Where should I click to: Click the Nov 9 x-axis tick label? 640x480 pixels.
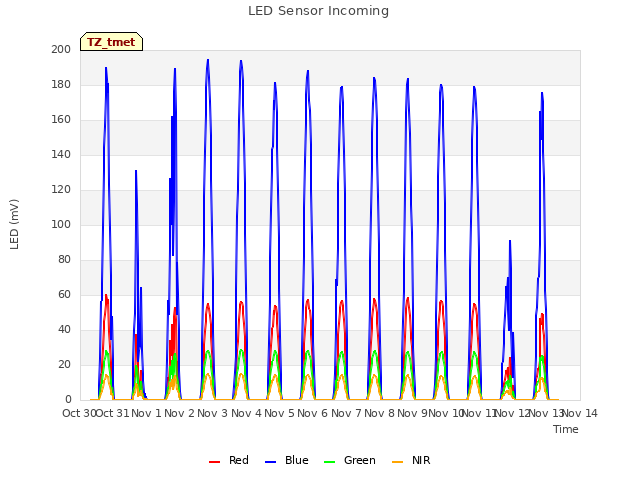pos(412,413)
